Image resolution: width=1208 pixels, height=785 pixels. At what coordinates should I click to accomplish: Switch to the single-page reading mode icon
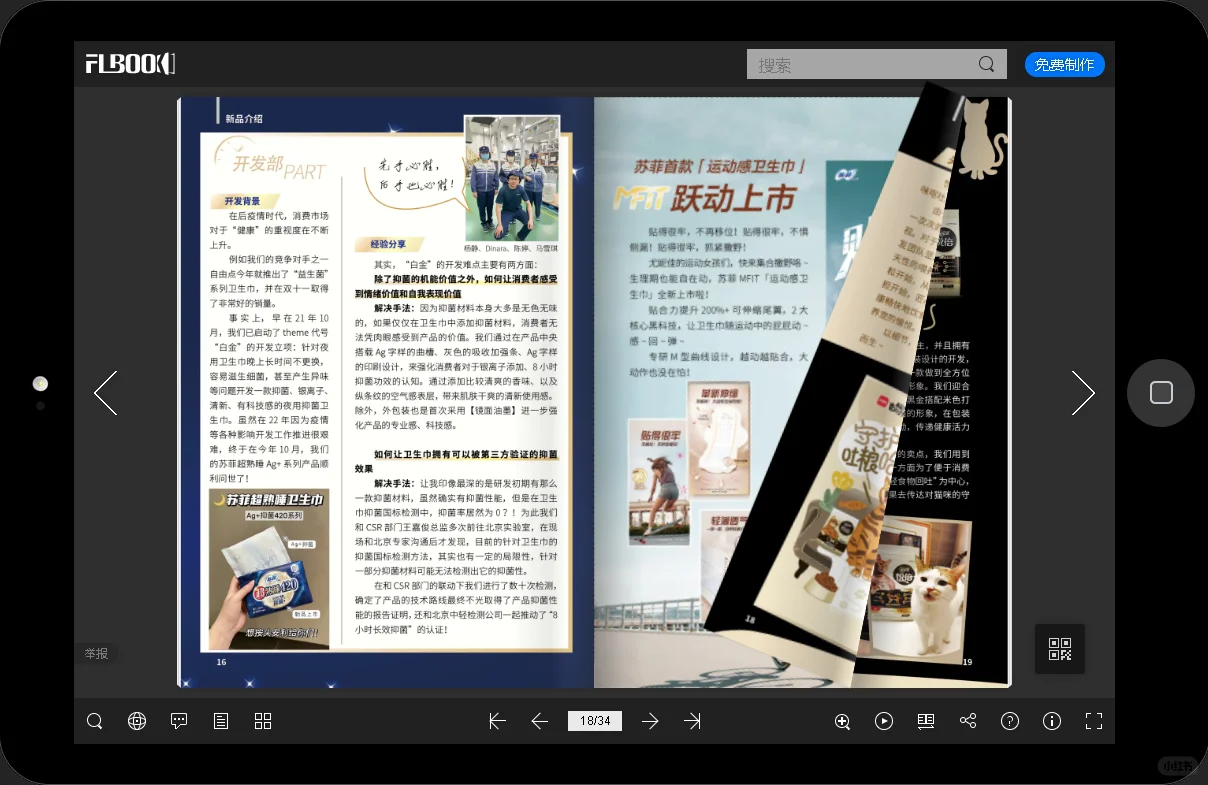926,721
